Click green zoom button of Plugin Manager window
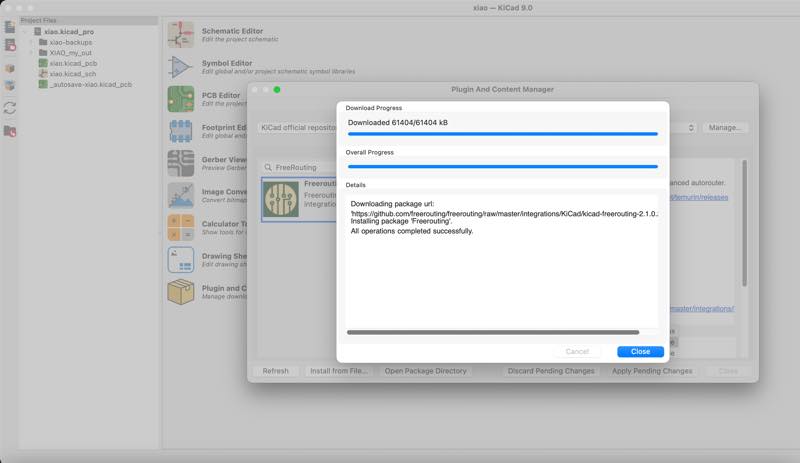 point(277,90)
